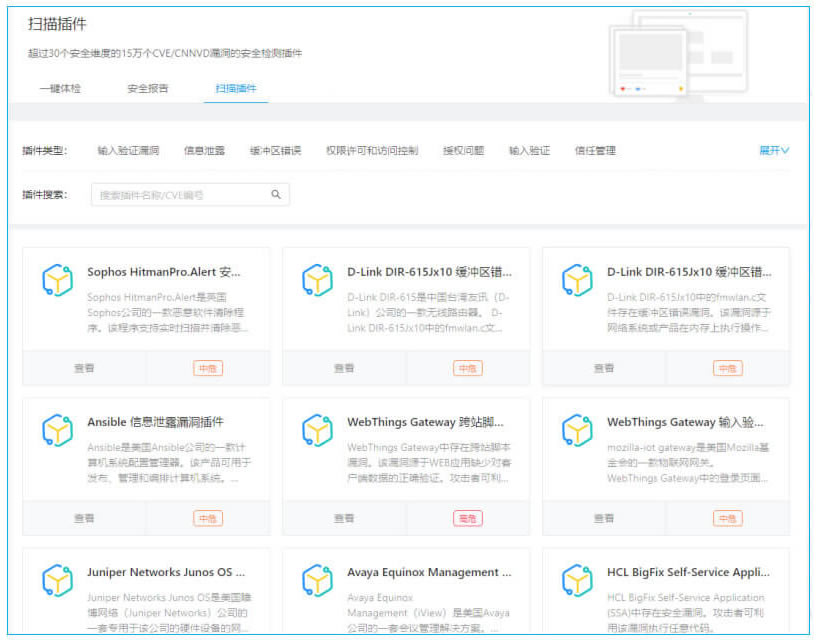Viewport: 816px width, 640px height.
Task: Switch to the 安全报告 tab
Action: [x=148, y=88]
